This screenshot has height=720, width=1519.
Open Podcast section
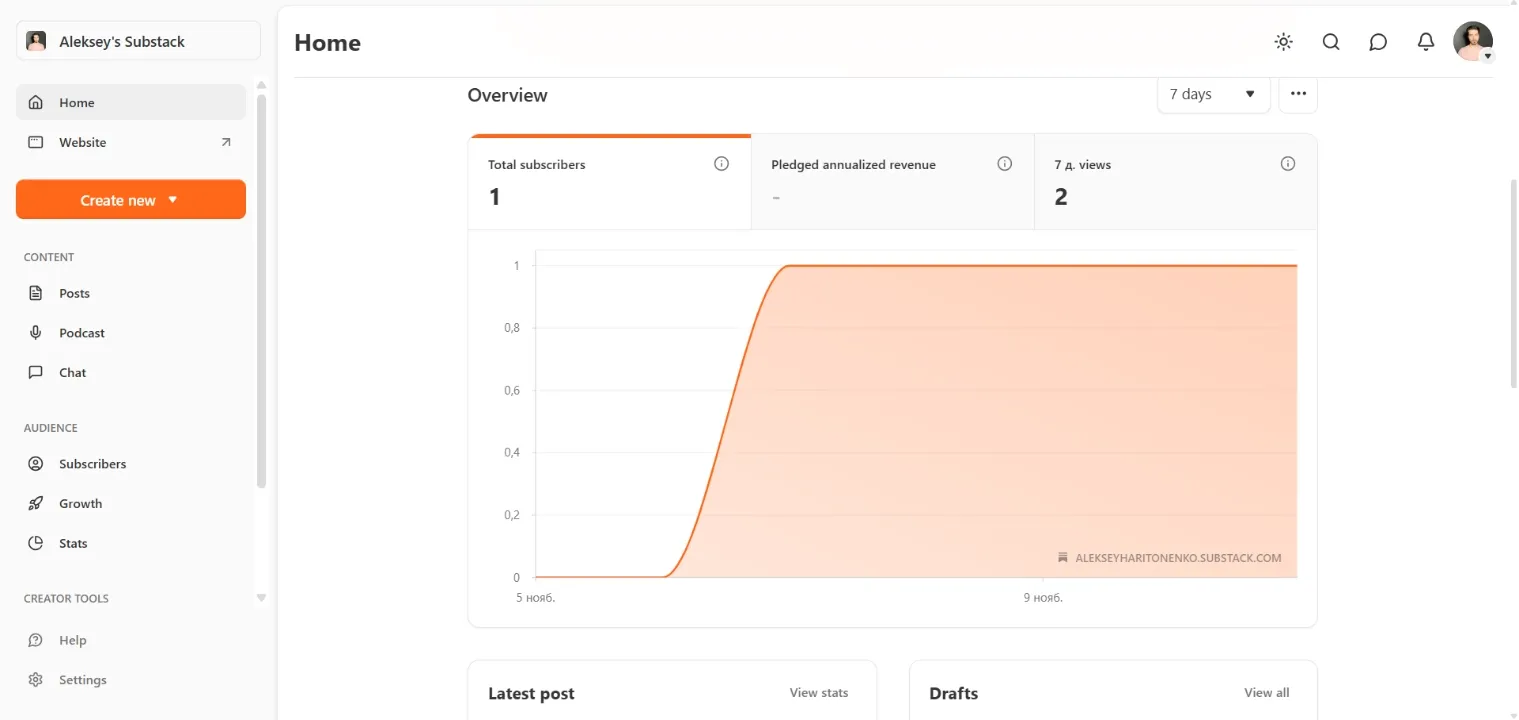(x=131, y=333)
